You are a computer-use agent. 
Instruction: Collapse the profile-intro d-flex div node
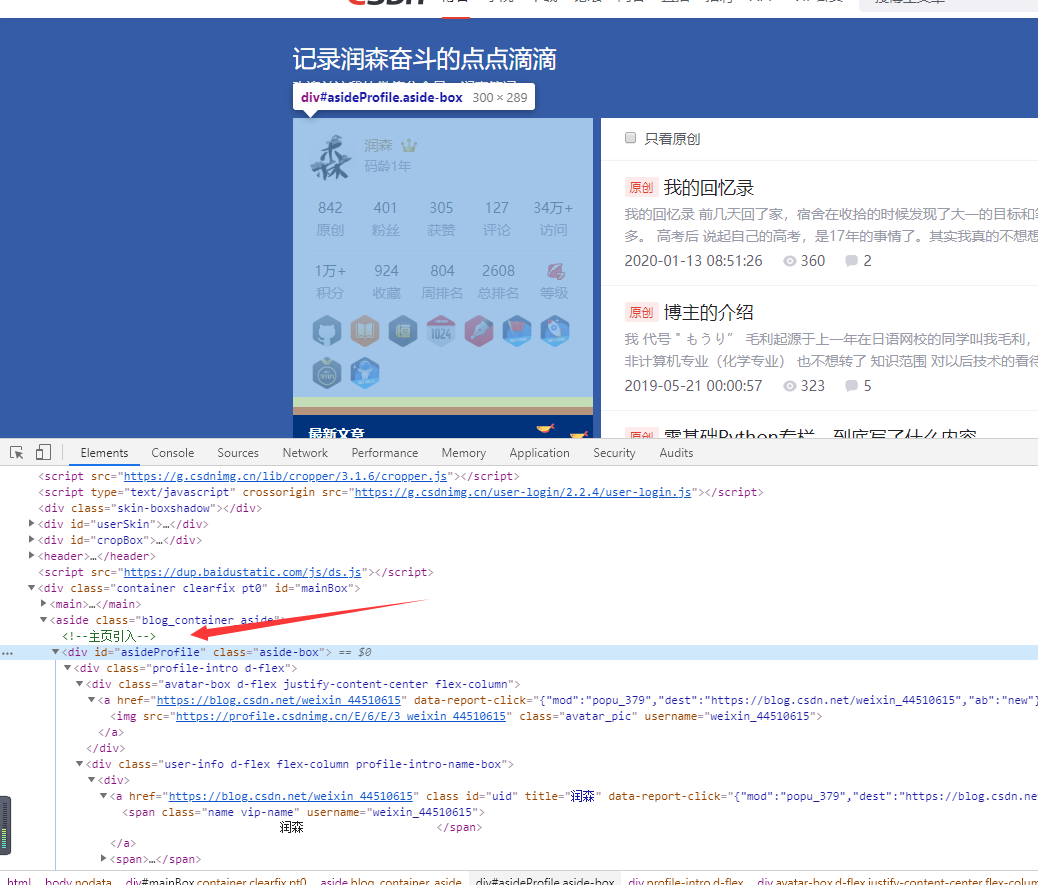67,668
